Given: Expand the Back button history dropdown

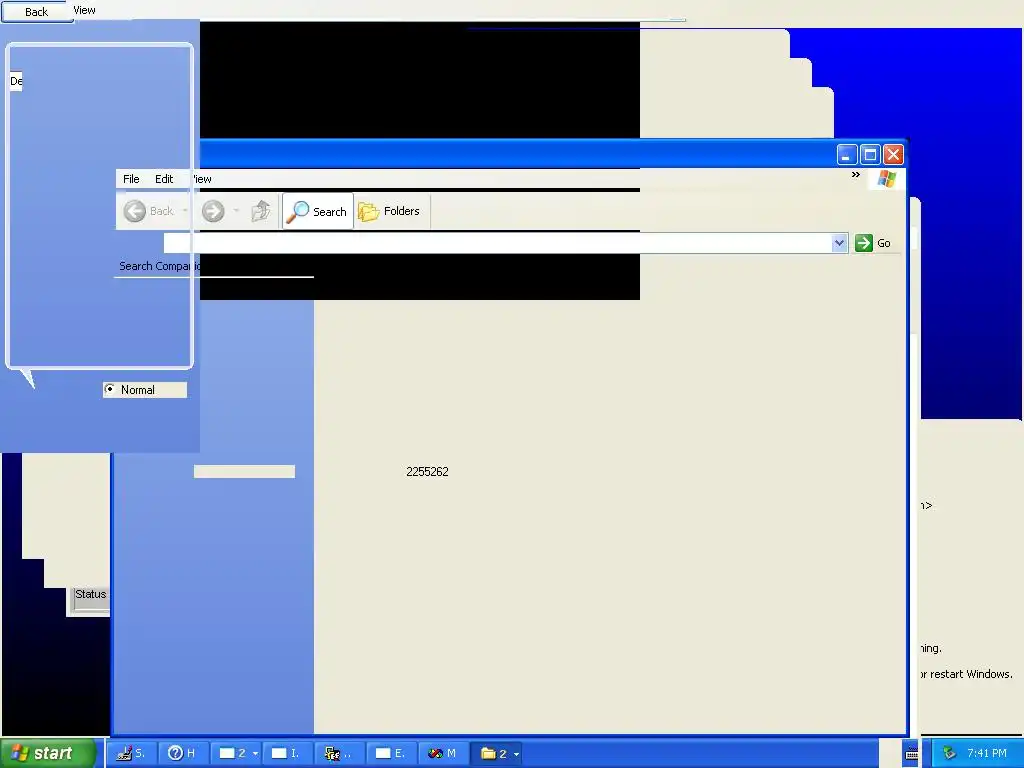Looking at the screenshot, I should tap(185, 211).
